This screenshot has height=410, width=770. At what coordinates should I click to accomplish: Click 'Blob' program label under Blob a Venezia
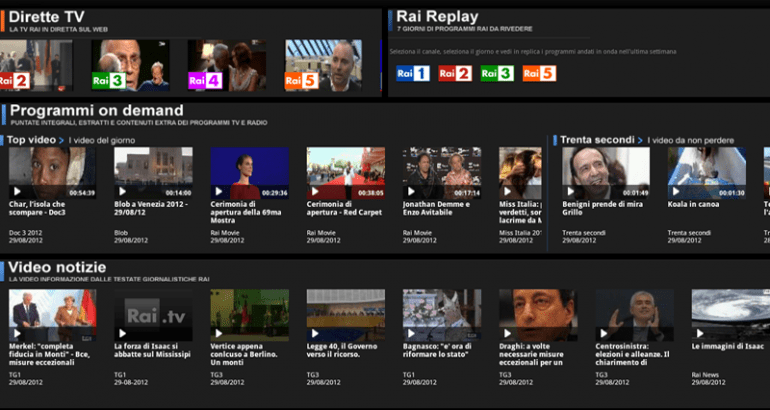(x=121, y=233)
